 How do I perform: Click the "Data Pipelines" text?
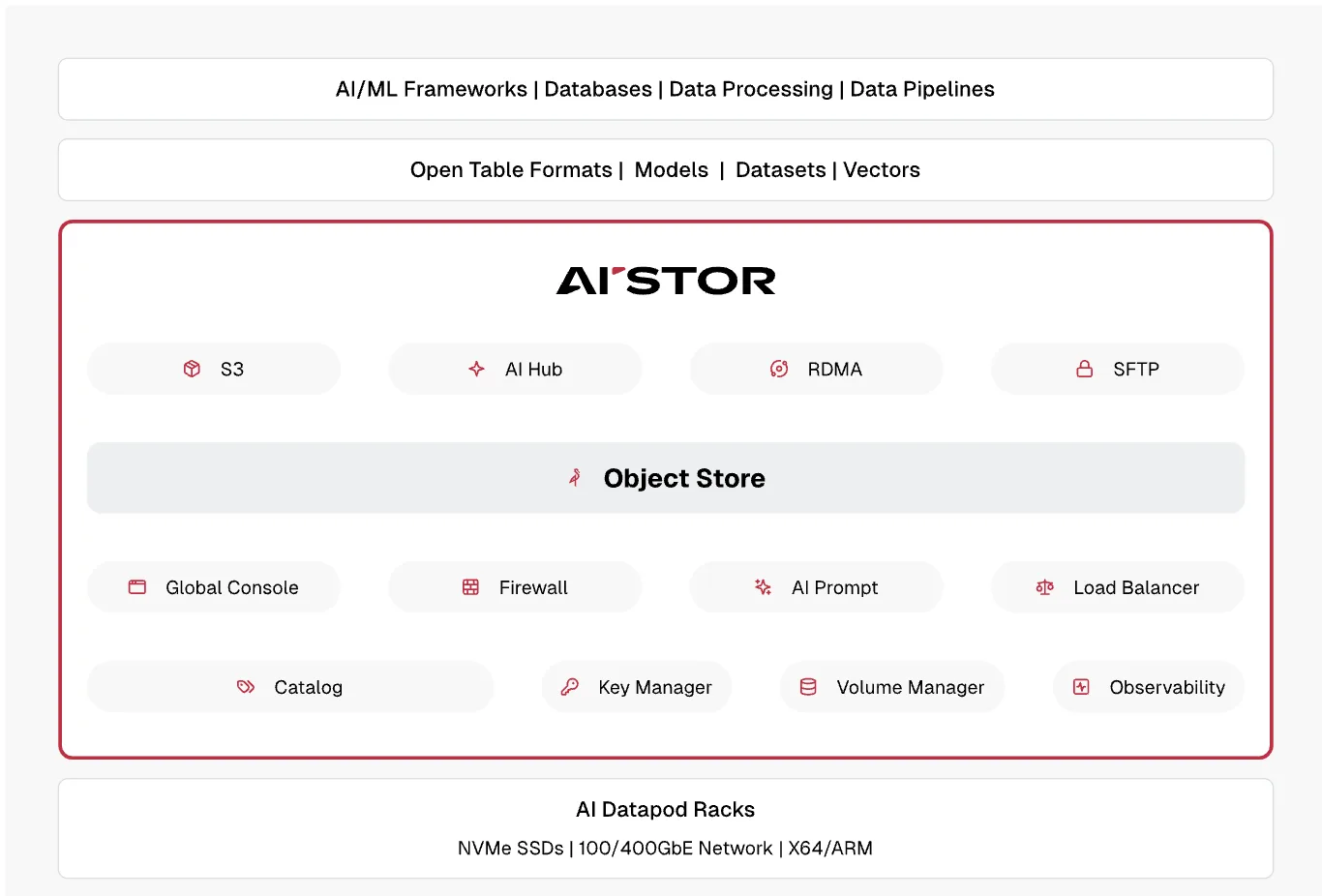[922, 89]
